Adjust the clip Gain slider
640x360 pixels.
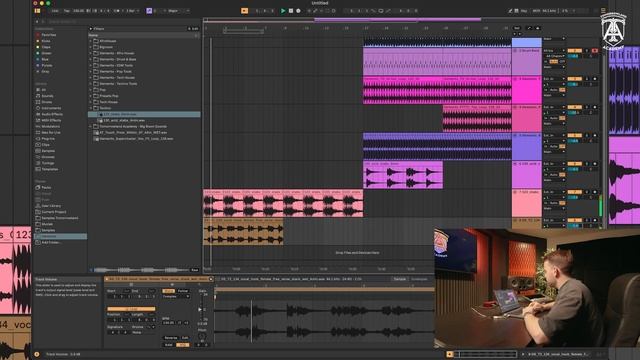point(200,309)
